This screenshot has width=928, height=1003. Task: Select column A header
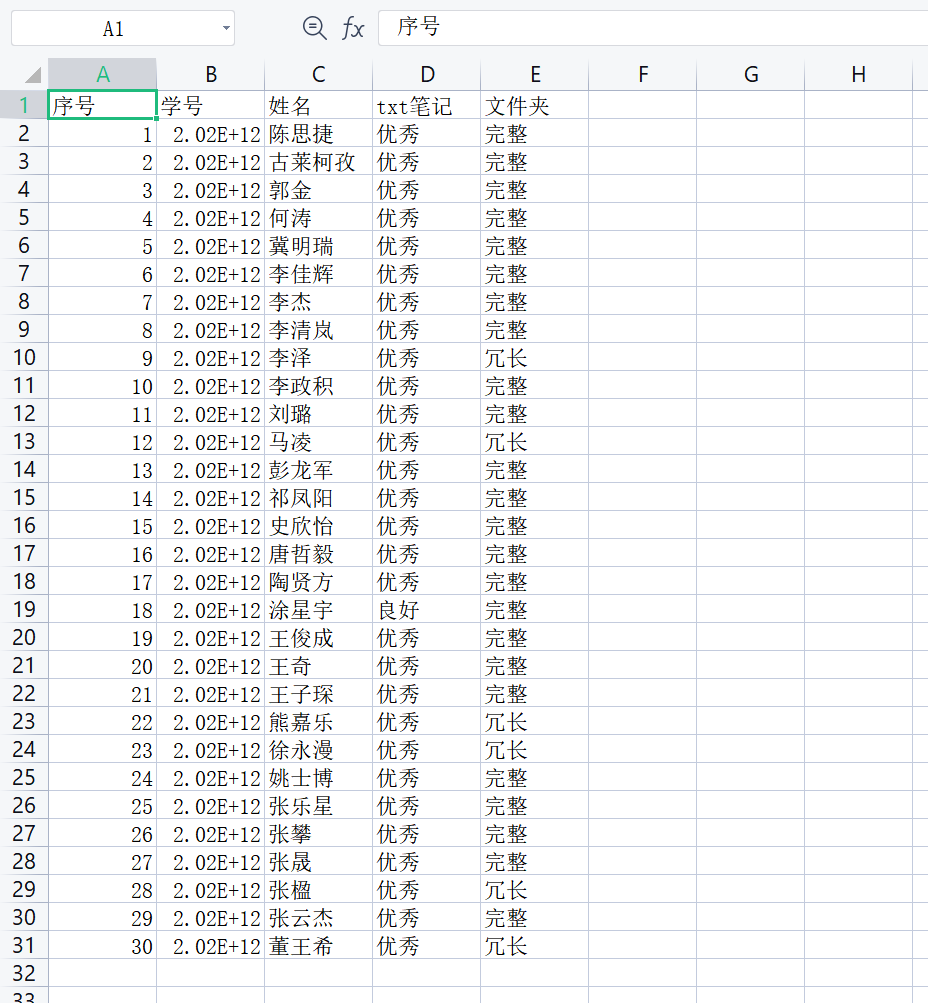[x=102, y=74]
